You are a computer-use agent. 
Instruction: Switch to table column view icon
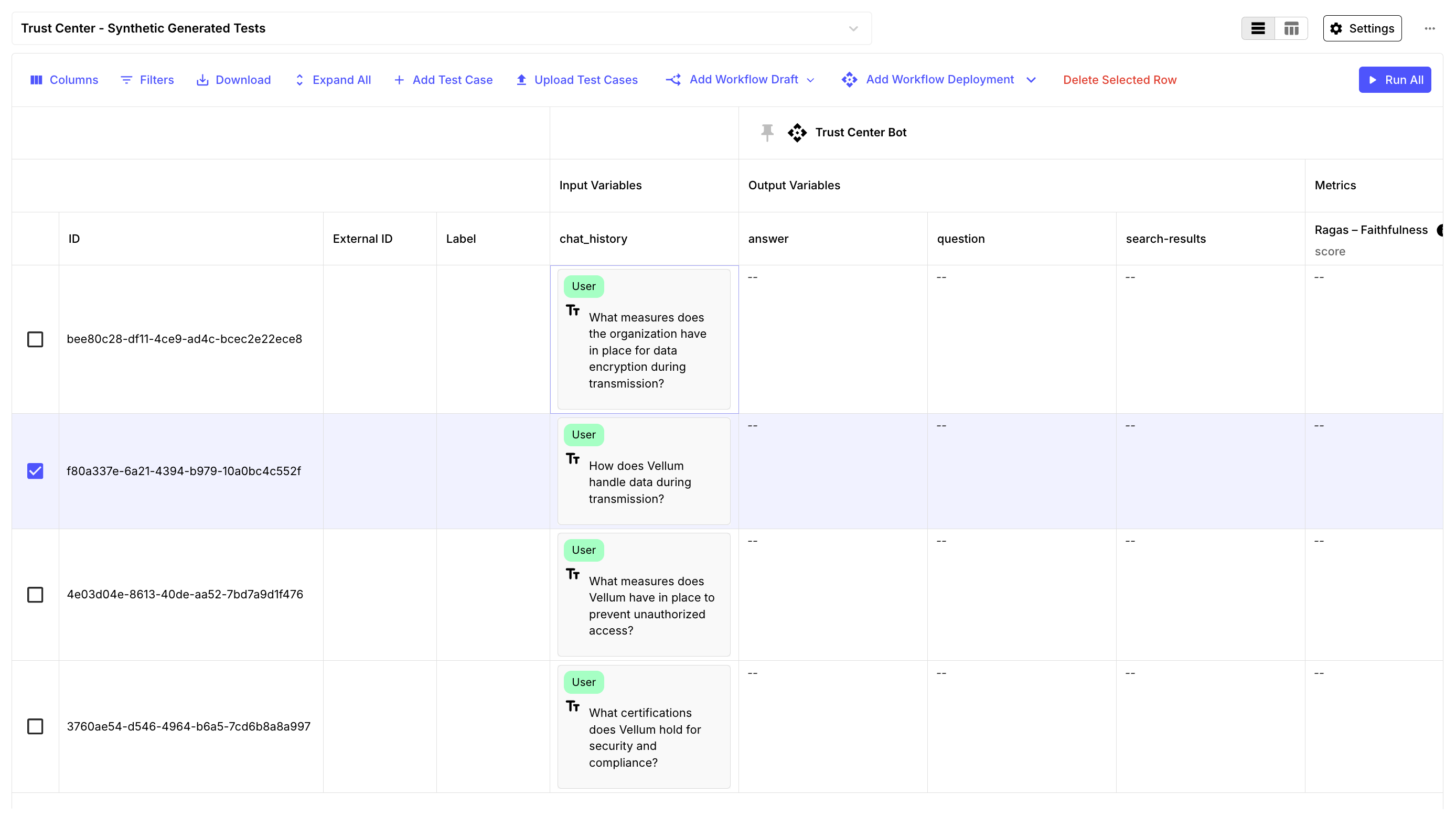tap(1291, 28)
